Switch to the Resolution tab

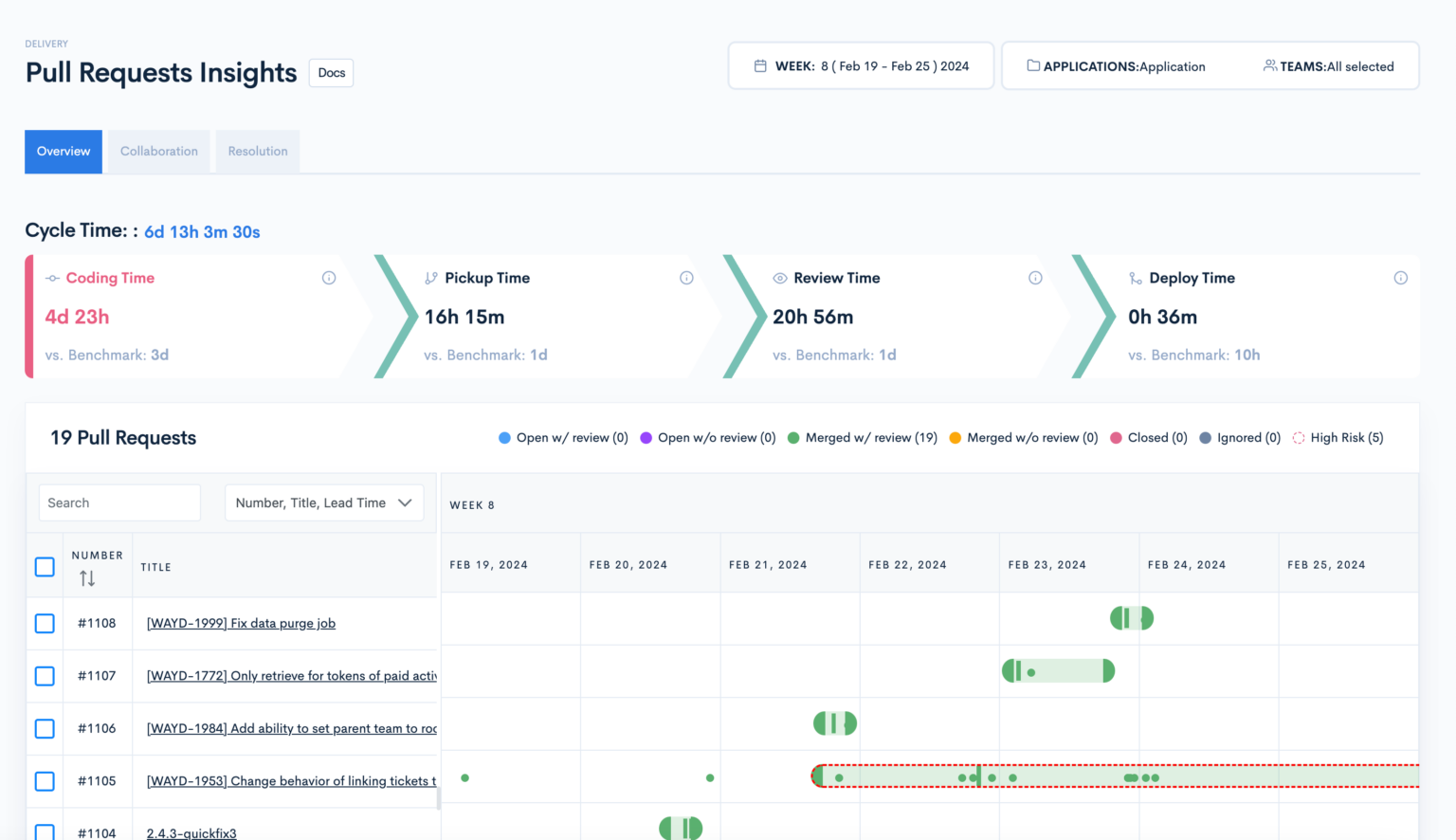pos(257,151)
